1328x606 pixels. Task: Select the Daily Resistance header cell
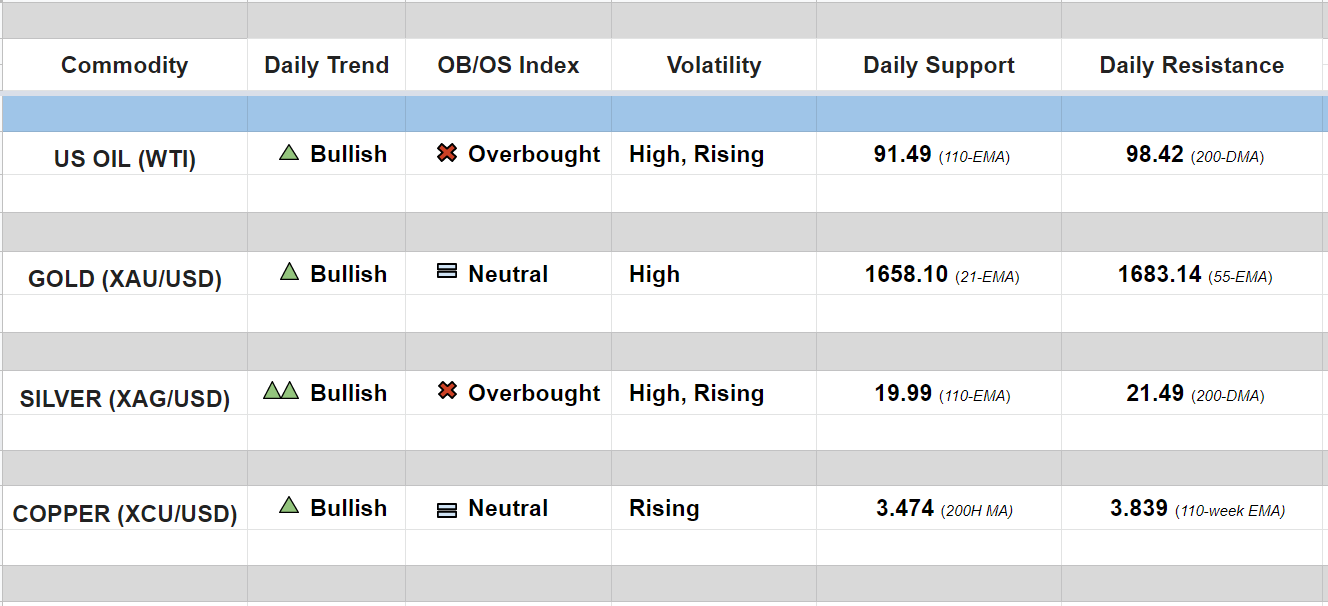click(x=1191, y=66)
